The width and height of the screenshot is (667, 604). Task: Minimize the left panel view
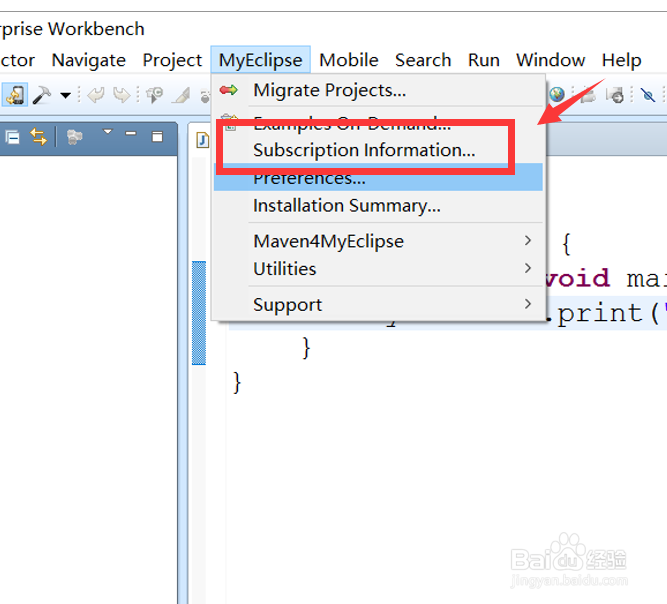coord(131,134)
